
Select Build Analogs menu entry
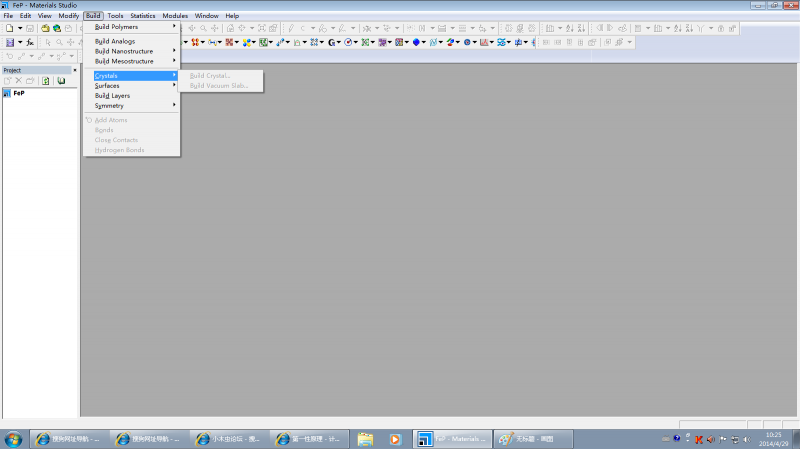[x=132, y=41]
